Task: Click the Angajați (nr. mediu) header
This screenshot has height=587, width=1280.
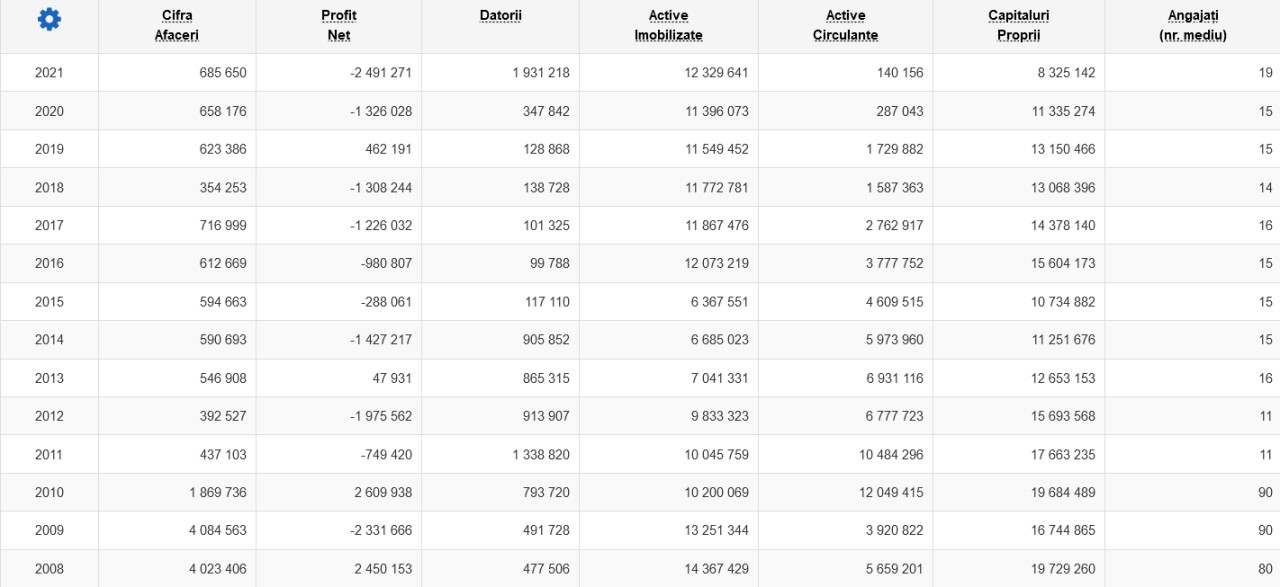Action: (x=1193, y=25)
